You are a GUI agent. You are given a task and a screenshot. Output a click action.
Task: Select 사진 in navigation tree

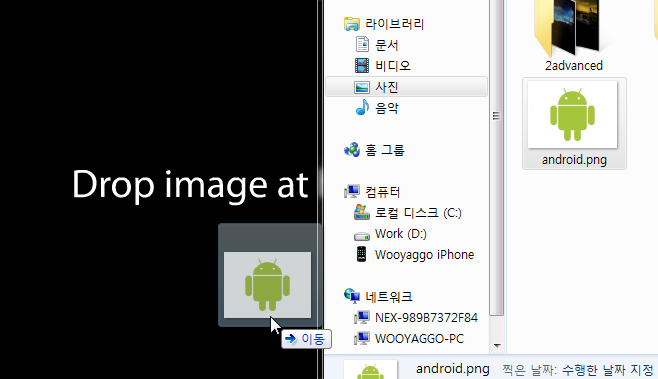(x=386, y=87)
